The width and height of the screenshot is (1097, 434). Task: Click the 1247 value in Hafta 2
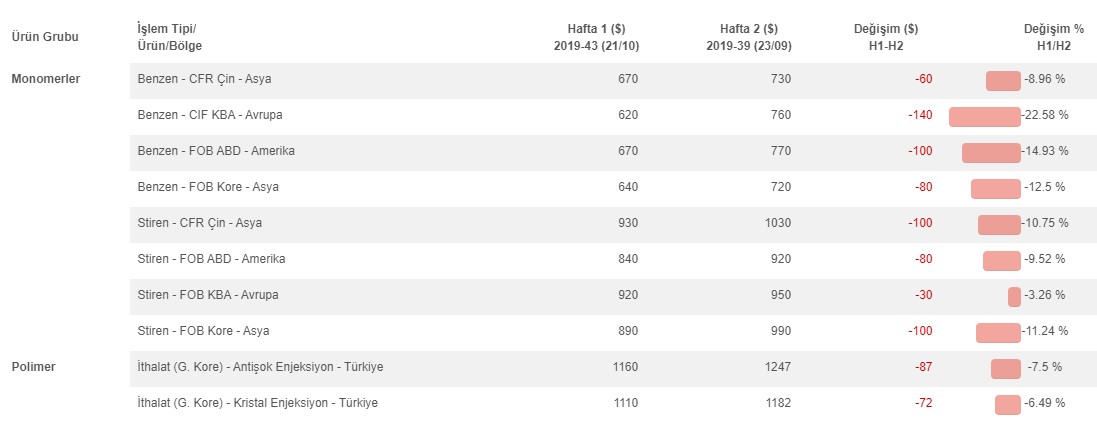point(779,367)
